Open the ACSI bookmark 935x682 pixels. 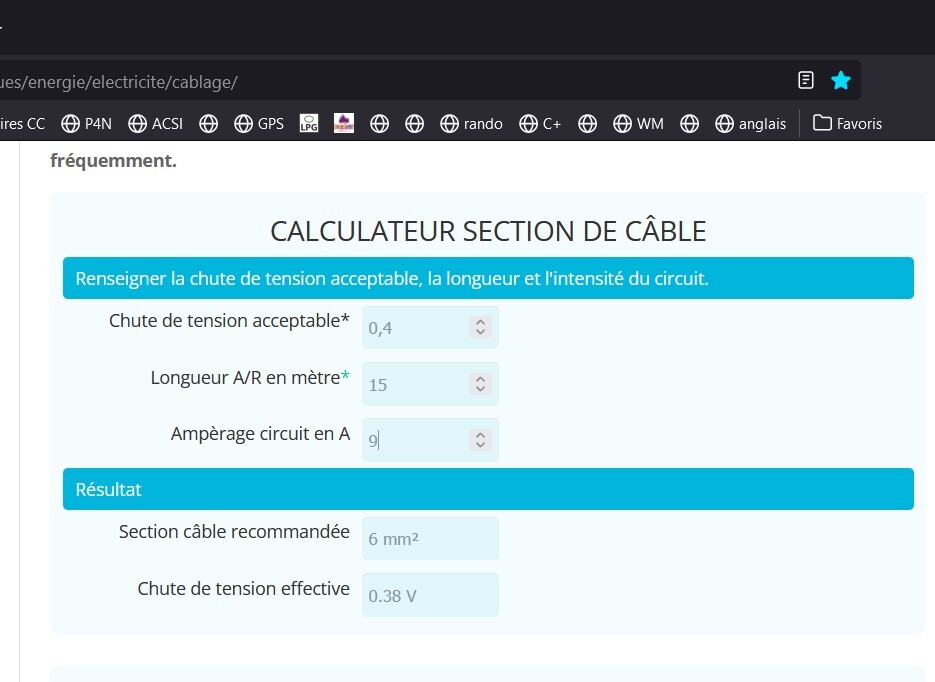point(156,124)
